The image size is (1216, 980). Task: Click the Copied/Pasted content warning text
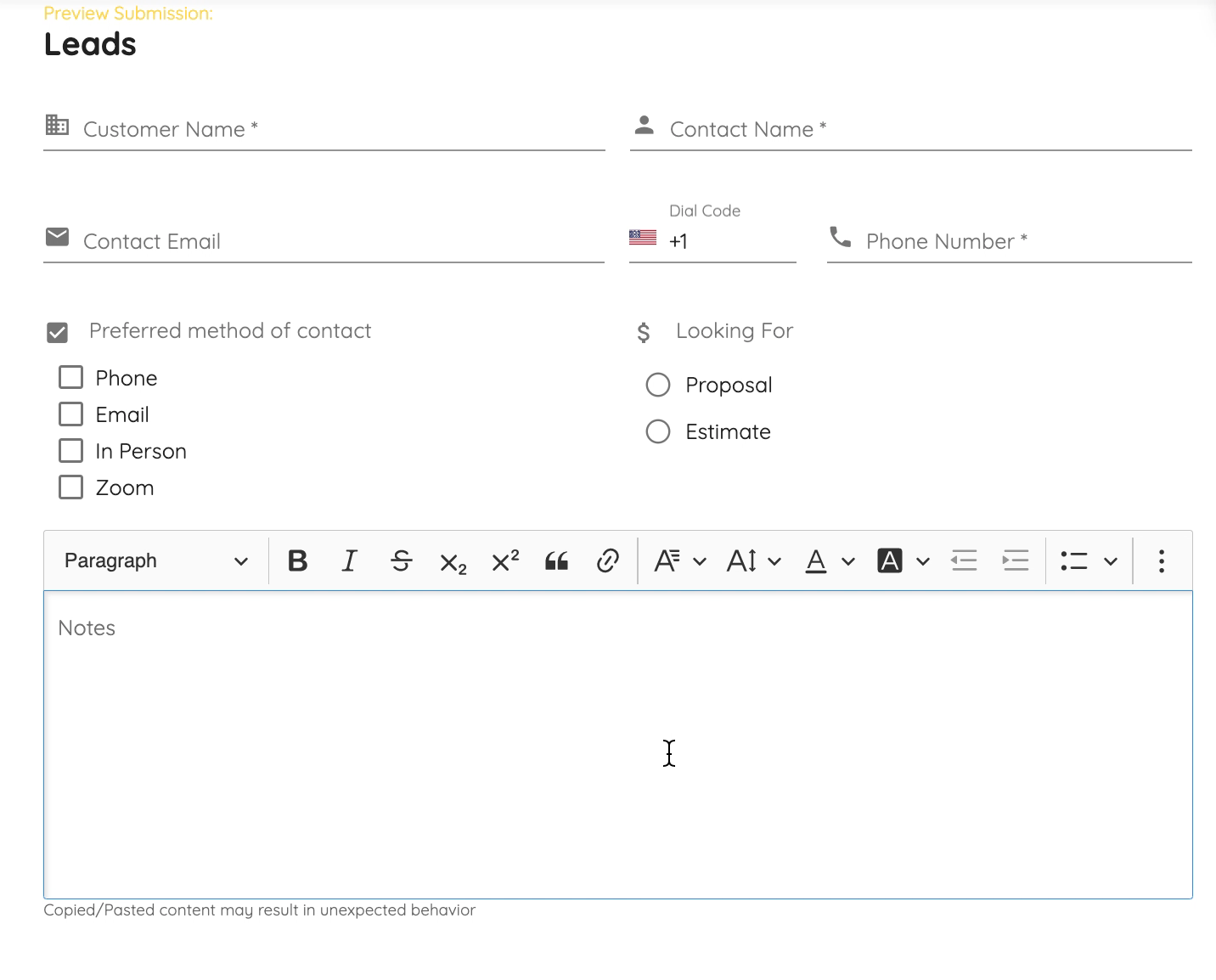point(260,910)
